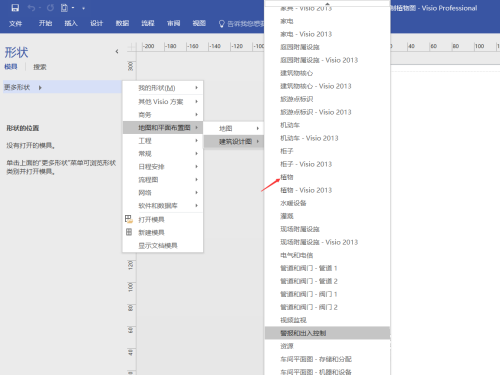500x375 pixels.
Task: Select the 车间平面图 - 存储和分配 stencil
Action: (x=327, y=359)
